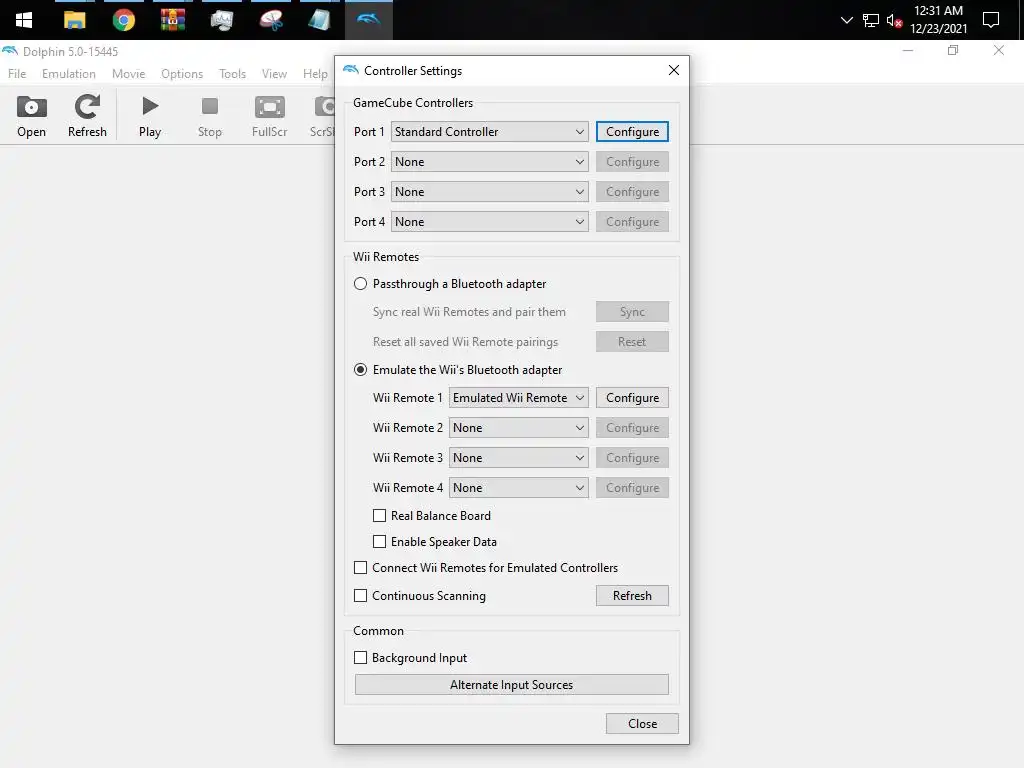1024x768 pixels.
Task: Expand the Port 4 dropdown
Action: [x=490, y=221]
